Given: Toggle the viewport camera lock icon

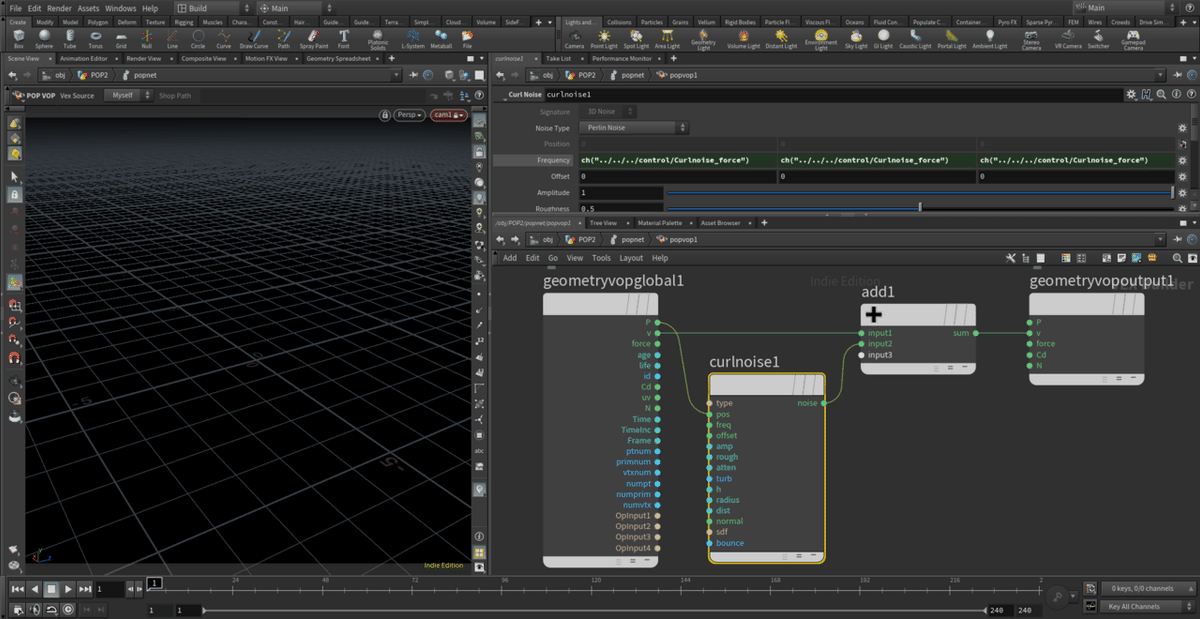Looking at the screenshot, I should tap(385, 115).
